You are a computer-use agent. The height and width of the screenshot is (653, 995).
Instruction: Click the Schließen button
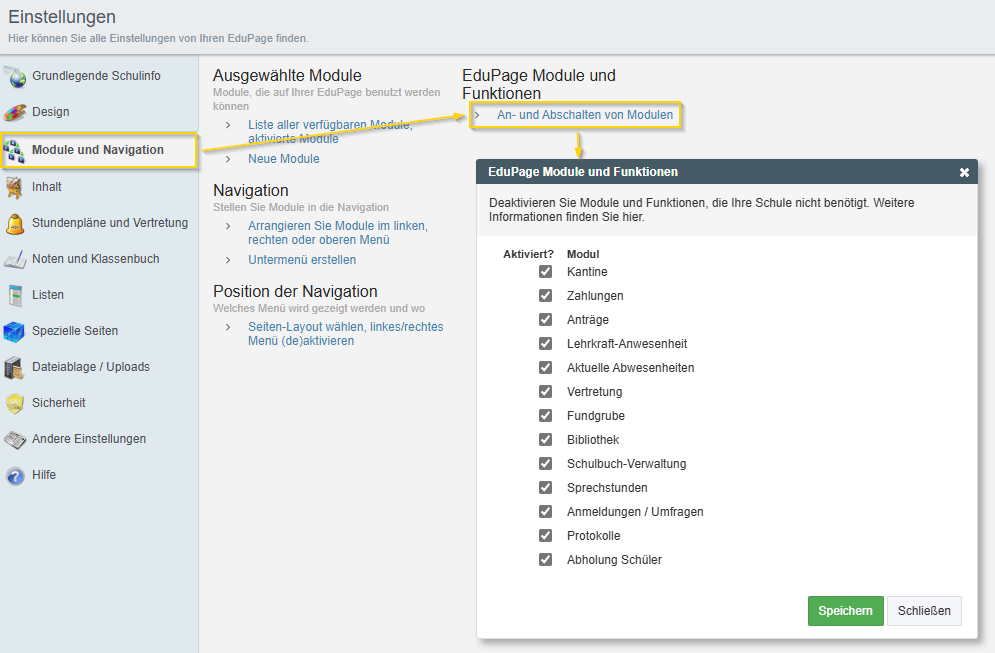(924, 611)
